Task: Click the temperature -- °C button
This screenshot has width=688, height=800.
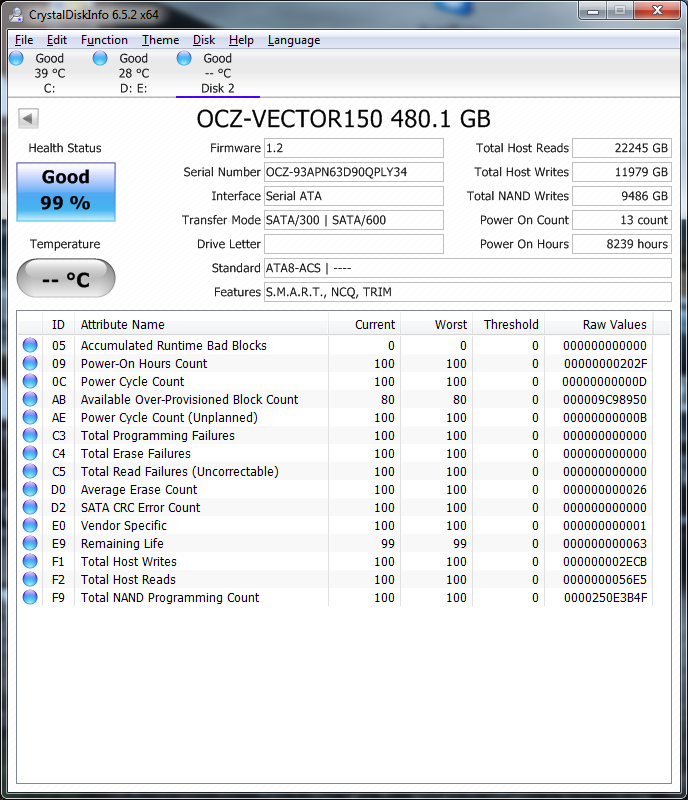Action: click(x=66, y=278)
